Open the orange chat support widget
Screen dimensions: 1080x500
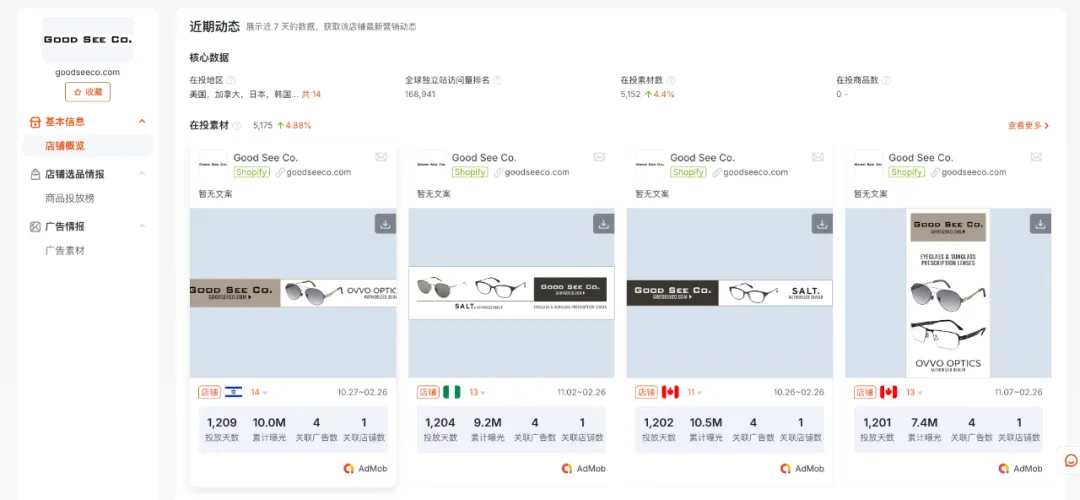[1071, 460]
